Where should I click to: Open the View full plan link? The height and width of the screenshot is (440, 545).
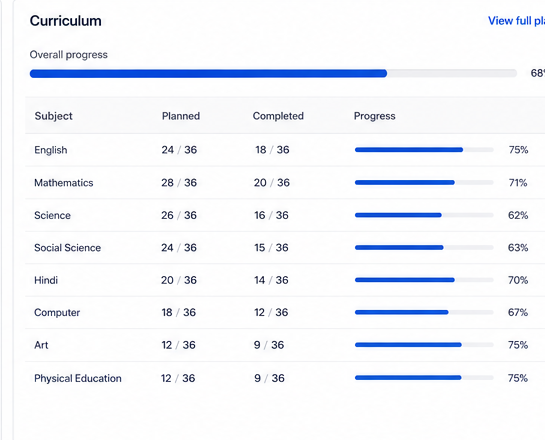(516, 21)
